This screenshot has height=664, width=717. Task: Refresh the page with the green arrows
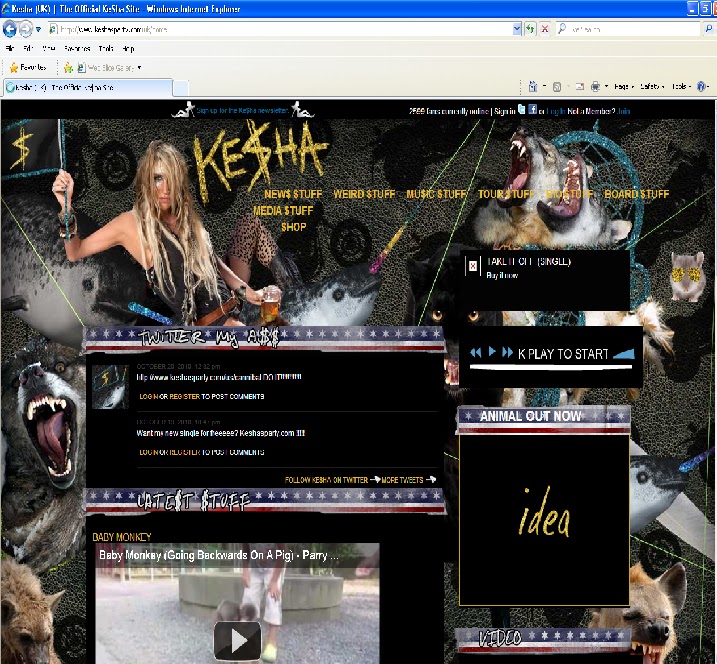coord(530,29)
